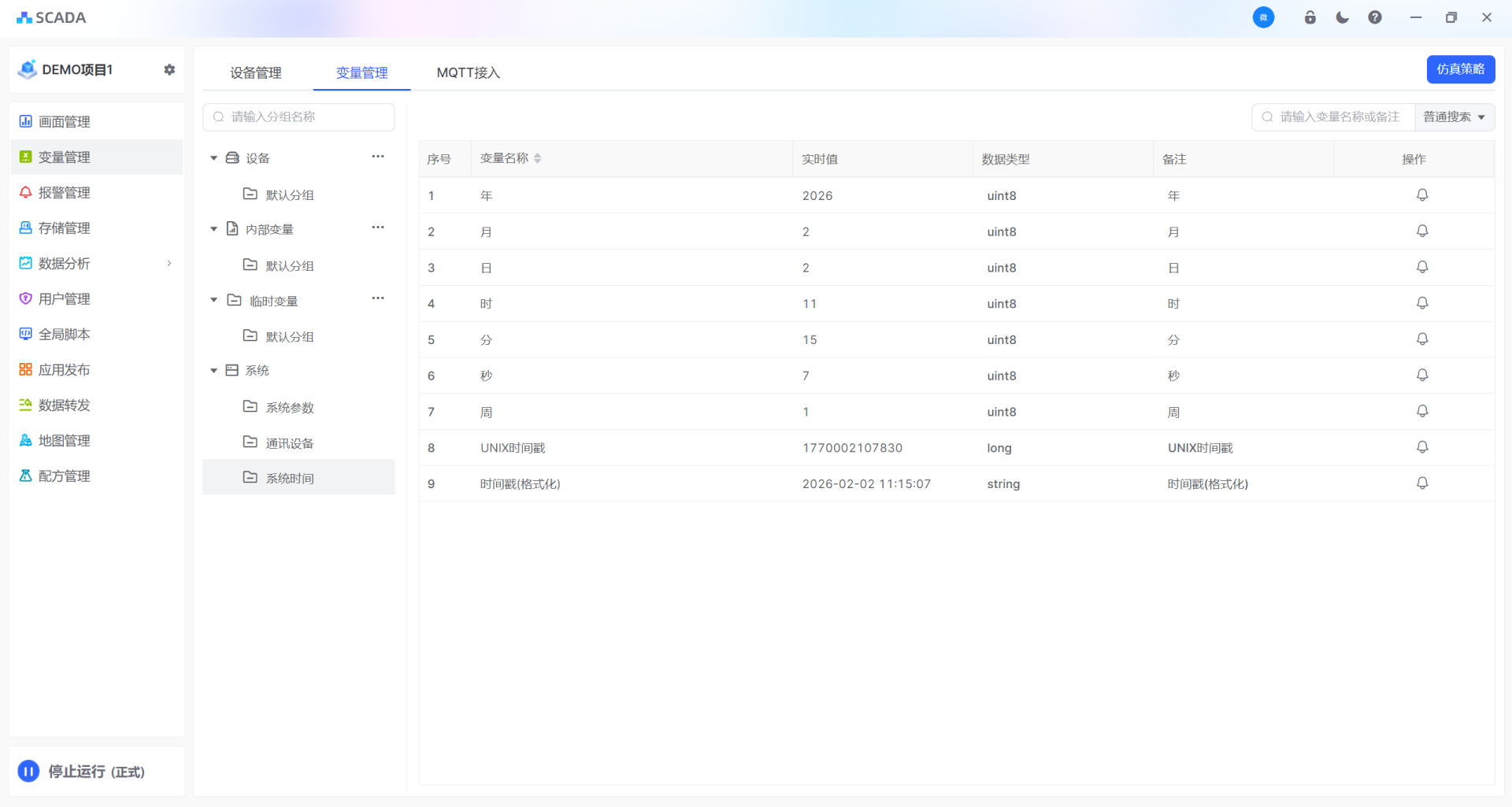Collapse the 系统 tree node

tap(213, 371)
